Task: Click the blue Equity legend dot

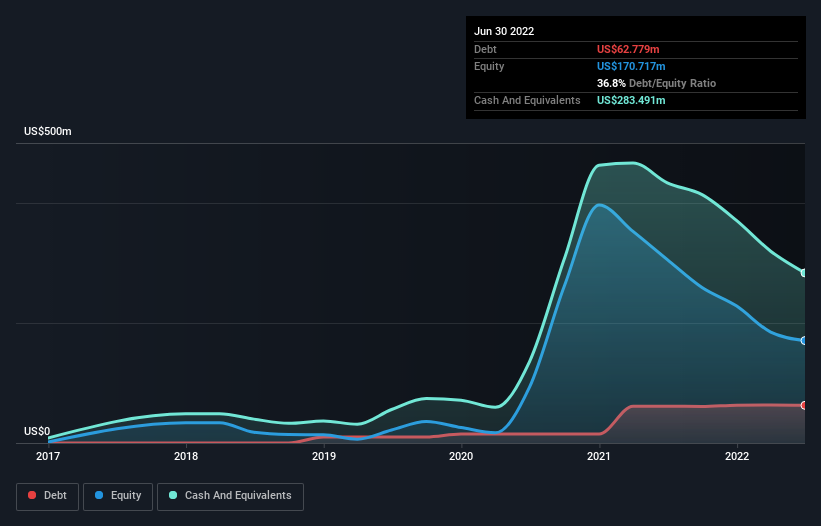Action: pyautogui.click(x=99, y=495)
